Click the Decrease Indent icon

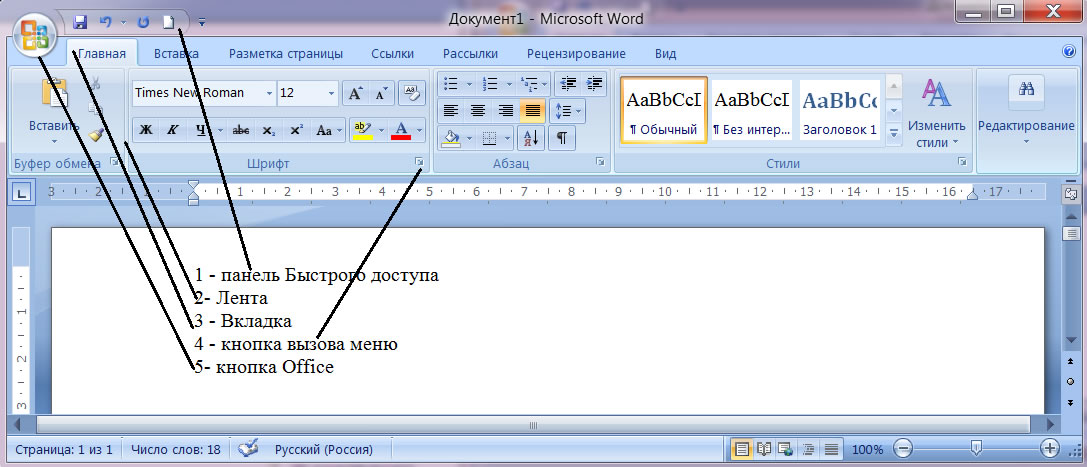568,84
